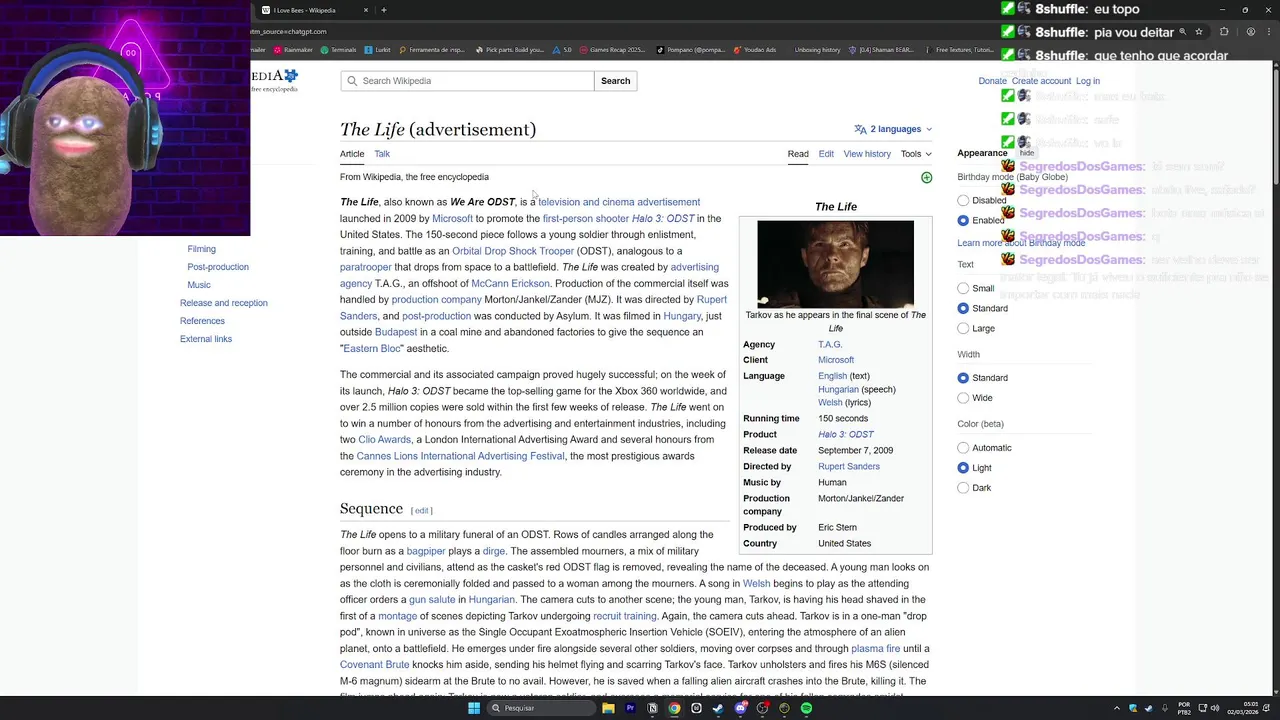Edit the Sequence section

point(422,511)
